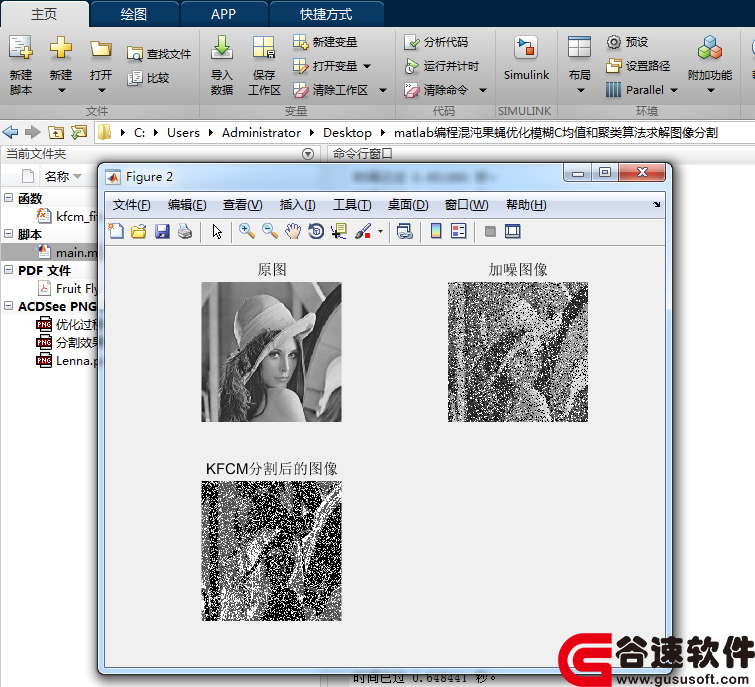Open 查看(V) menu in Figure 2

tap(242, 205)
